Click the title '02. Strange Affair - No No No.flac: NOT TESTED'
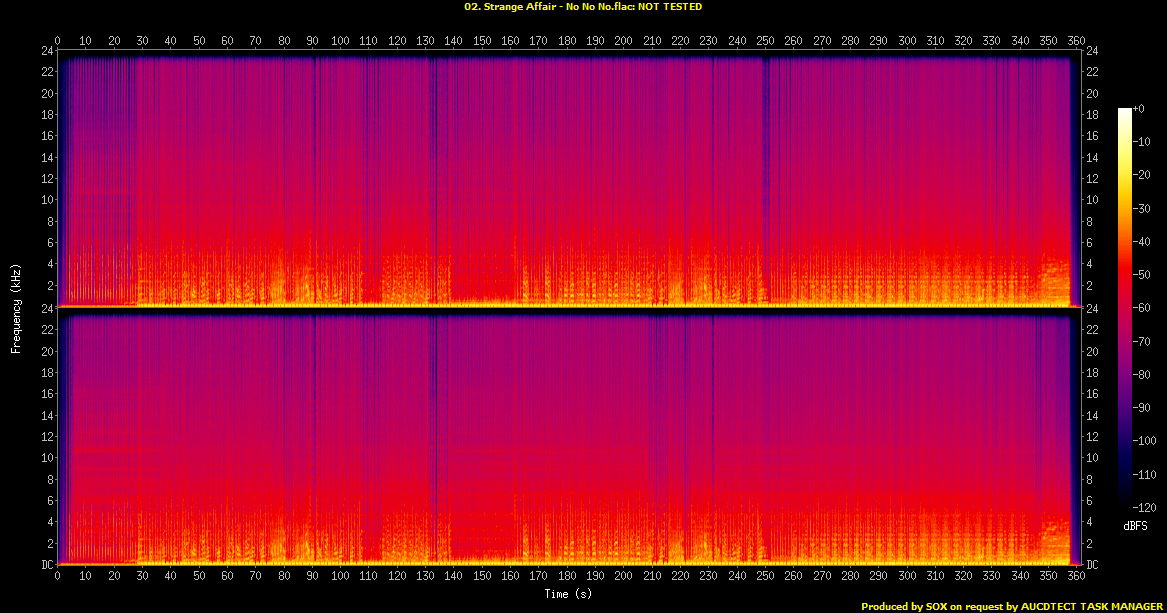The image size is (1167, 613). 583,7
